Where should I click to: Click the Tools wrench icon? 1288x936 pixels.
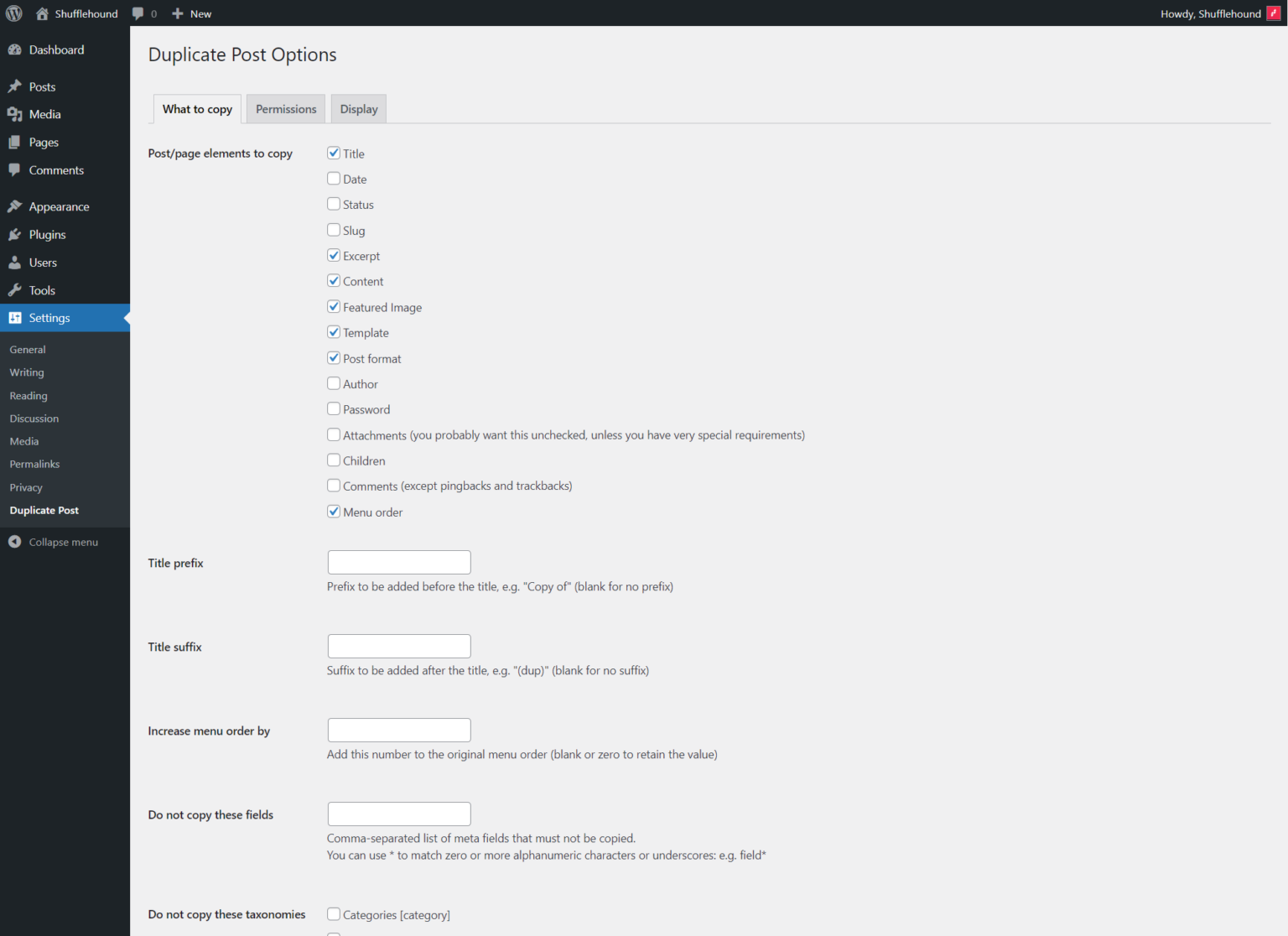coord(15,290)
